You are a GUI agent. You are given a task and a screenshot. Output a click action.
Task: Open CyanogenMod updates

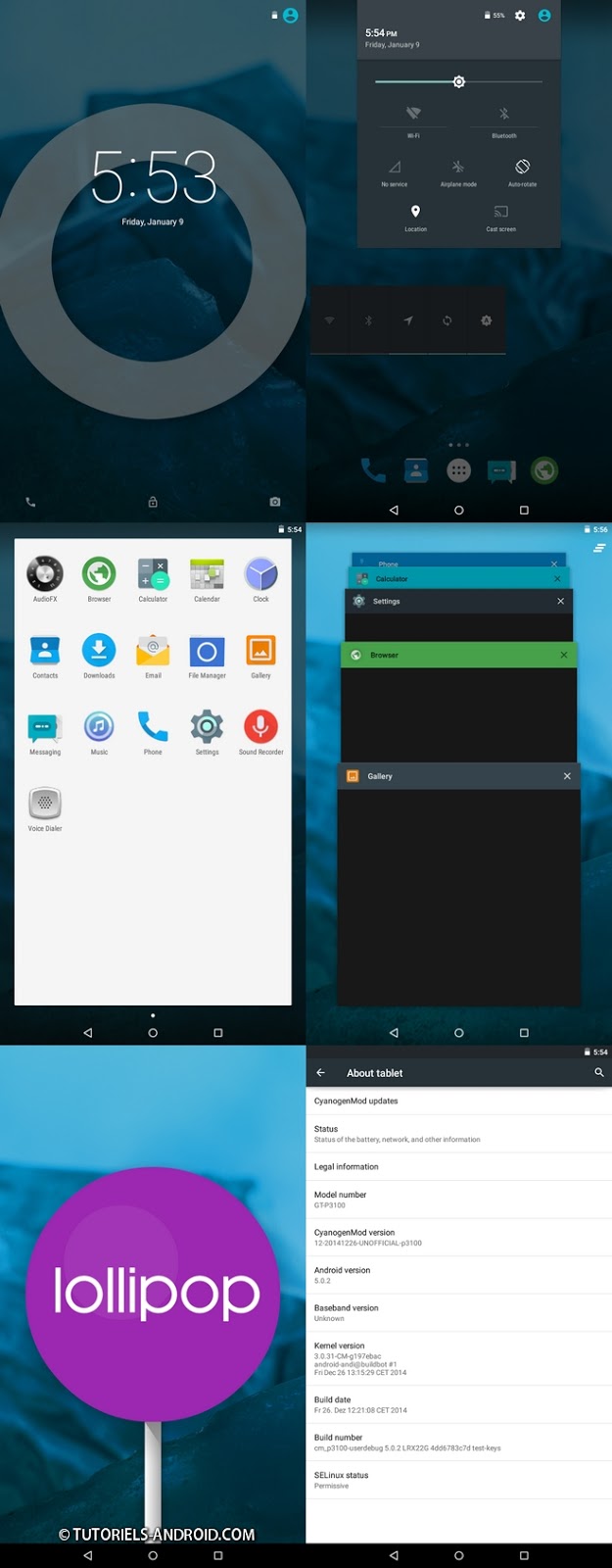point(459,1101)
